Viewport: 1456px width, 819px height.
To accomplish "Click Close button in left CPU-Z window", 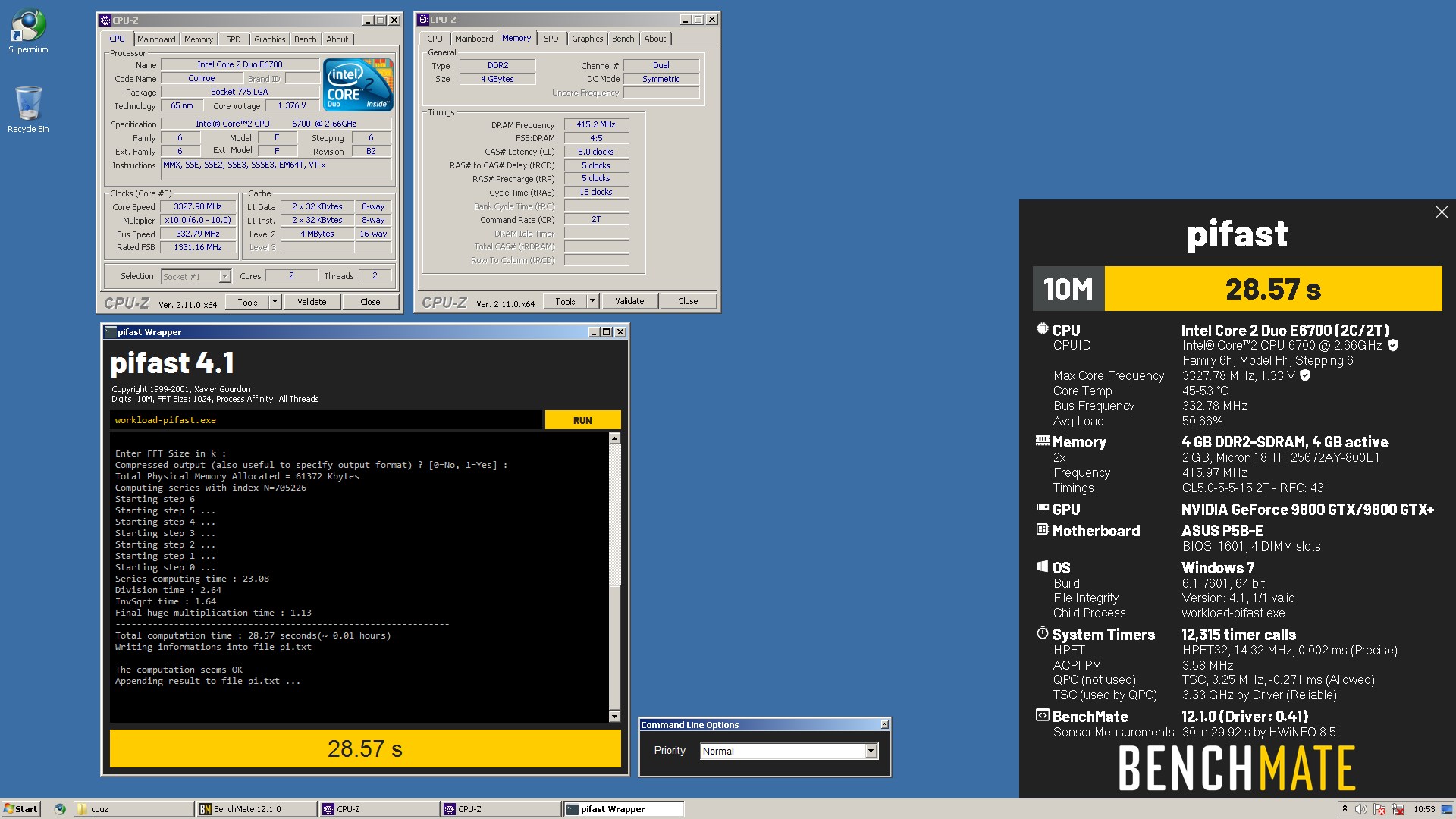I will pos(370,302).
